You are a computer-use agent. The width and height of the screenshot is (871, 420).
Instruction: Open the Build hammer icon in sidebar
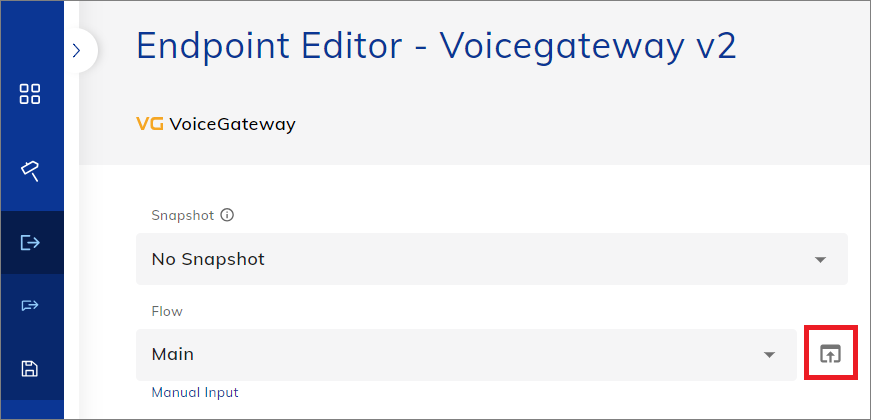click(30, 171)
